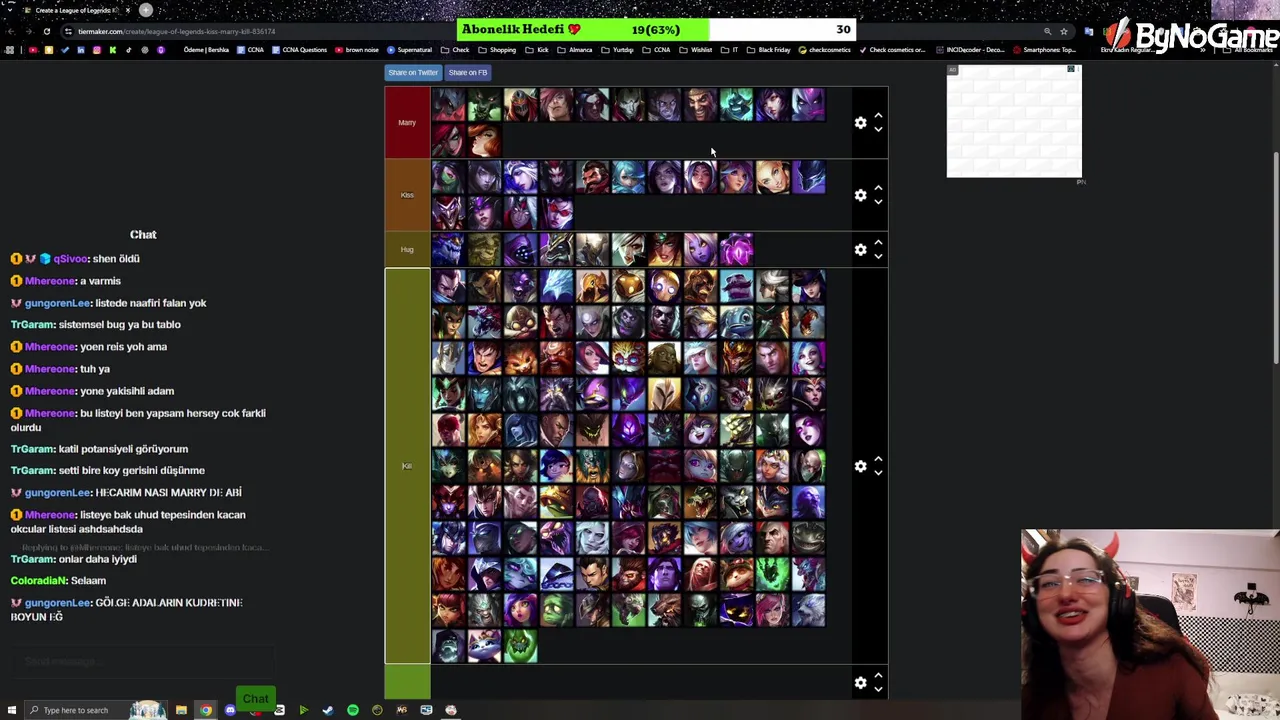This screenshot has width=1280, height=720.
Task: Open the Yurtdışı bookmarks folder
Action: click(618, 50)
